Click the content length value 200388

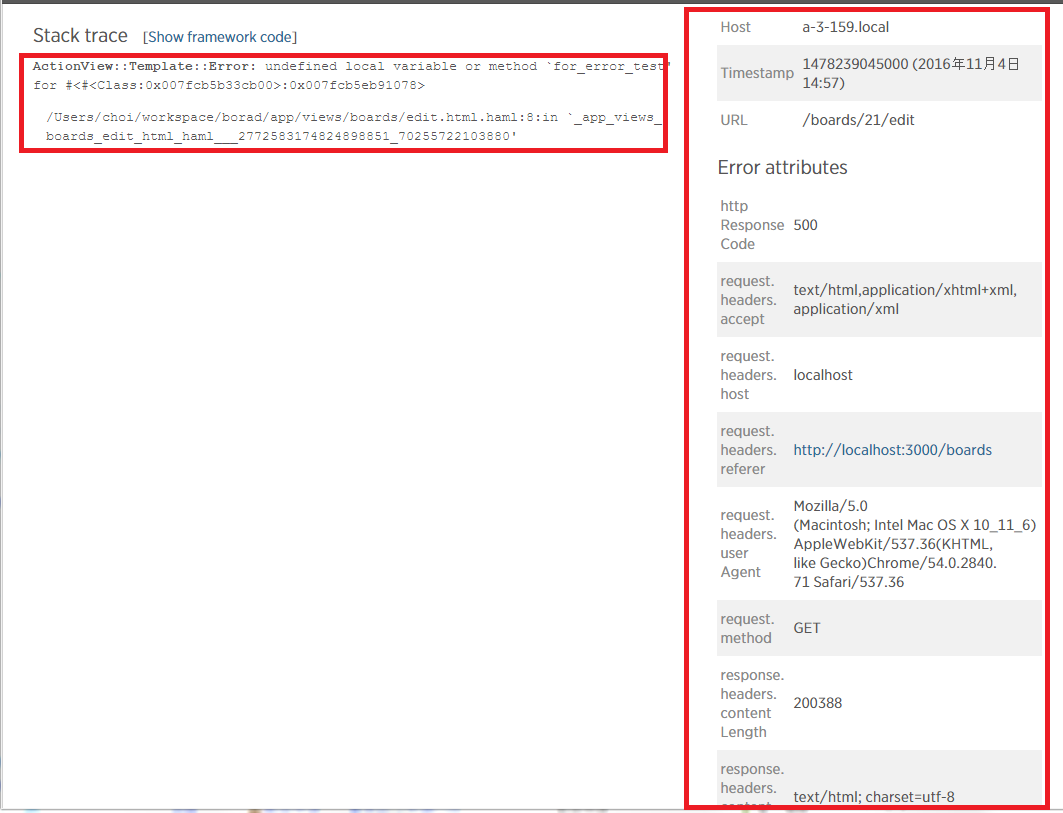[x=817, y=703]
